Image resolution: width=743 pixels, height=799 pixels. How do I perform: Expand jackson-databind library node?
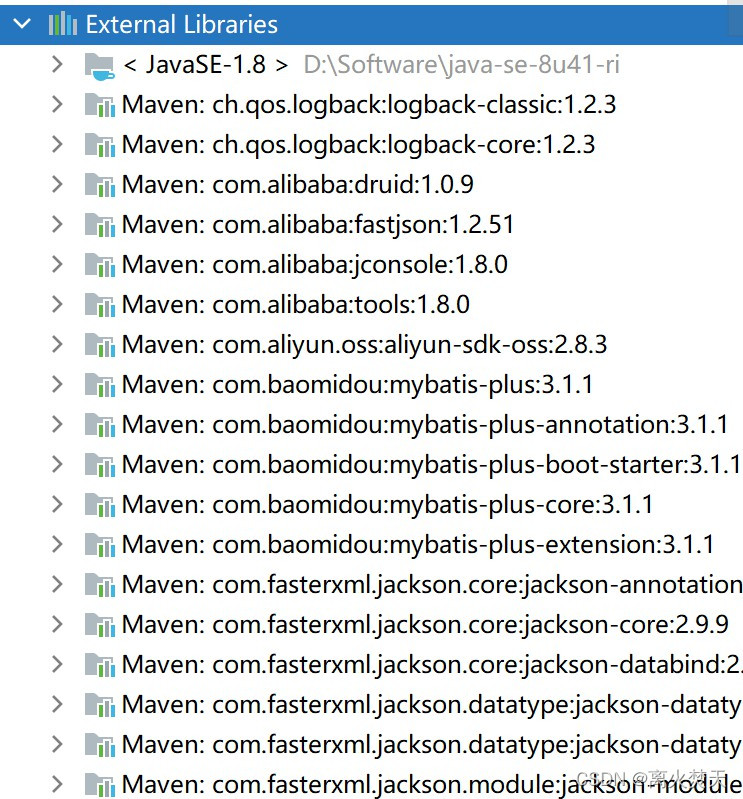click(x=57, y=664)
